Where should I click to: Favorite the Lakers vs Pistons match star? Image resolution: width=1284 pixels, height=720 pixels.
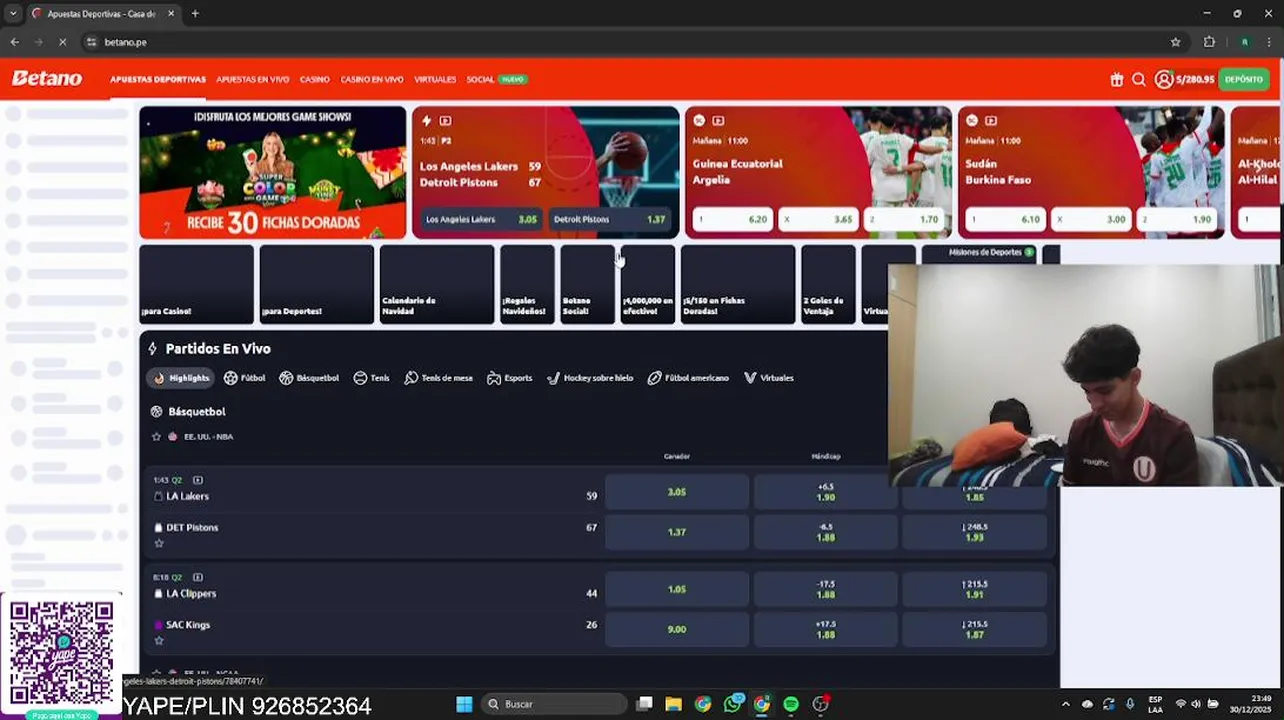tap(159, 543)
